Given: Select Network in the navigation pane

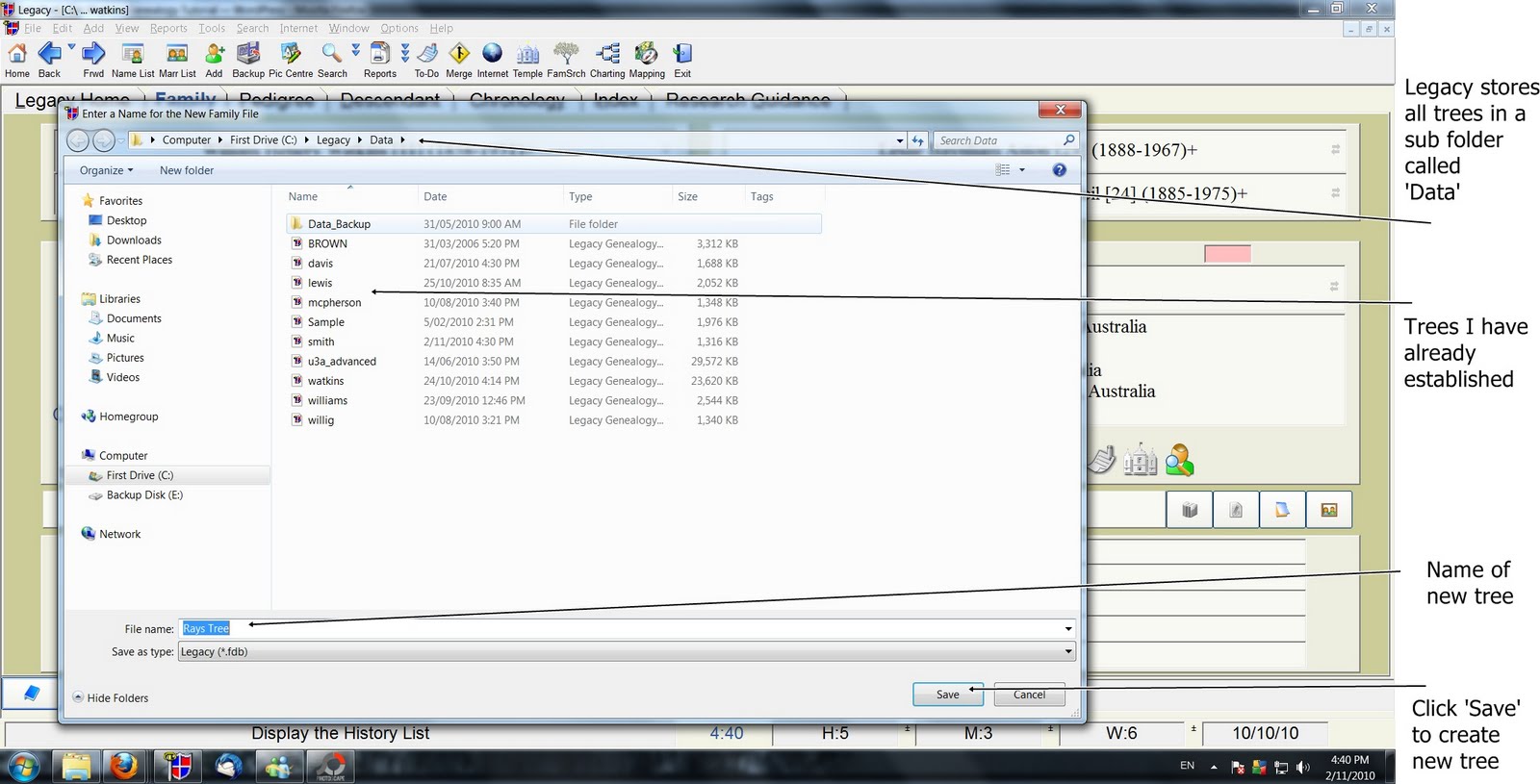Looking at the screenshot, I should (119, 534).
